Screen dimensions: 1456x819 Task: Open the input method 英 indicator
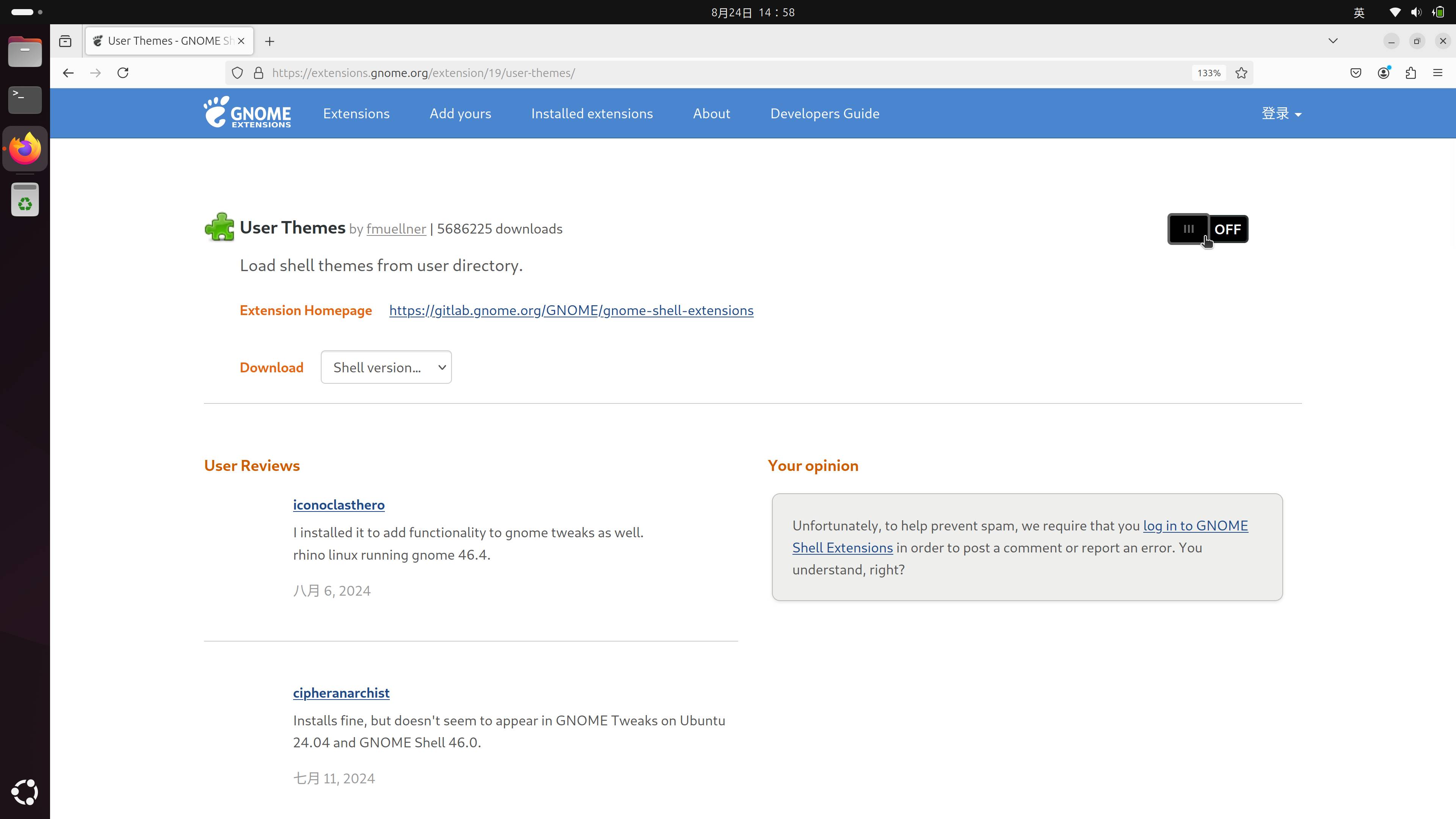click(x=1359, y=13)
